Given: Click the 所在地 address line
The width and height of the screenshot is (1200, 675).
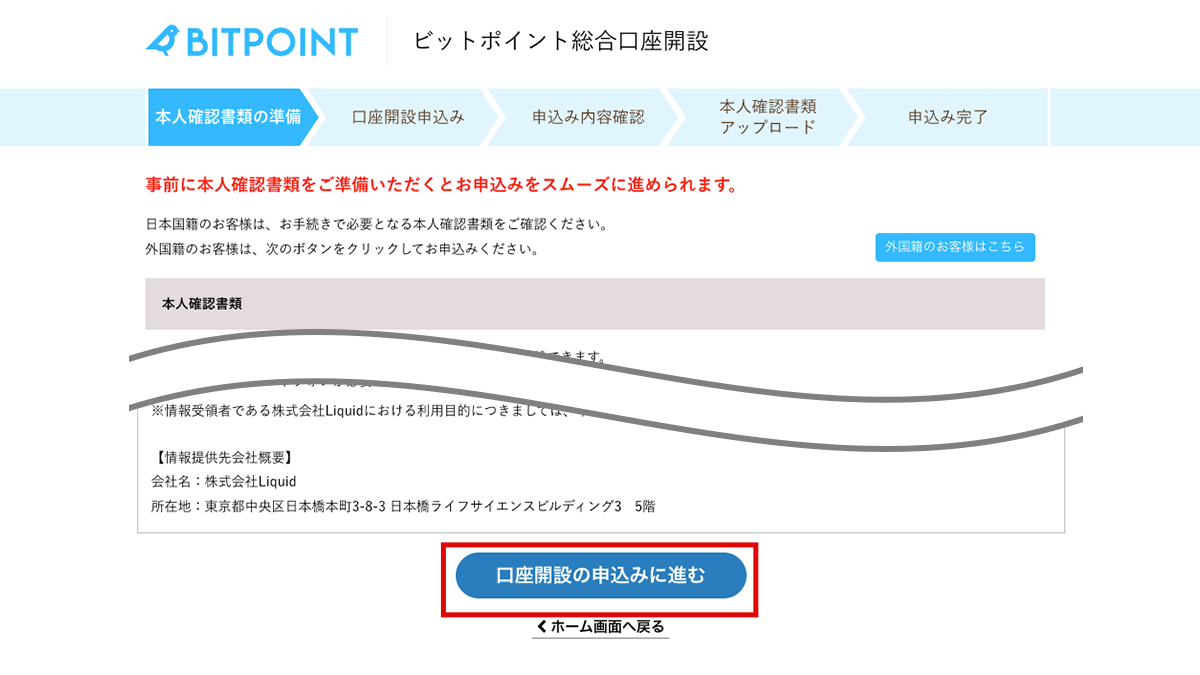Looking at the screenshot, I should point(403,506).
